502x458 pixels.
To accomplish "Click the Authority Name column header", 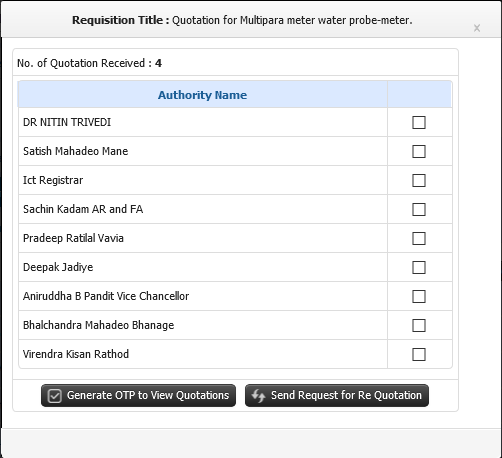I will (x=203, y=95).
